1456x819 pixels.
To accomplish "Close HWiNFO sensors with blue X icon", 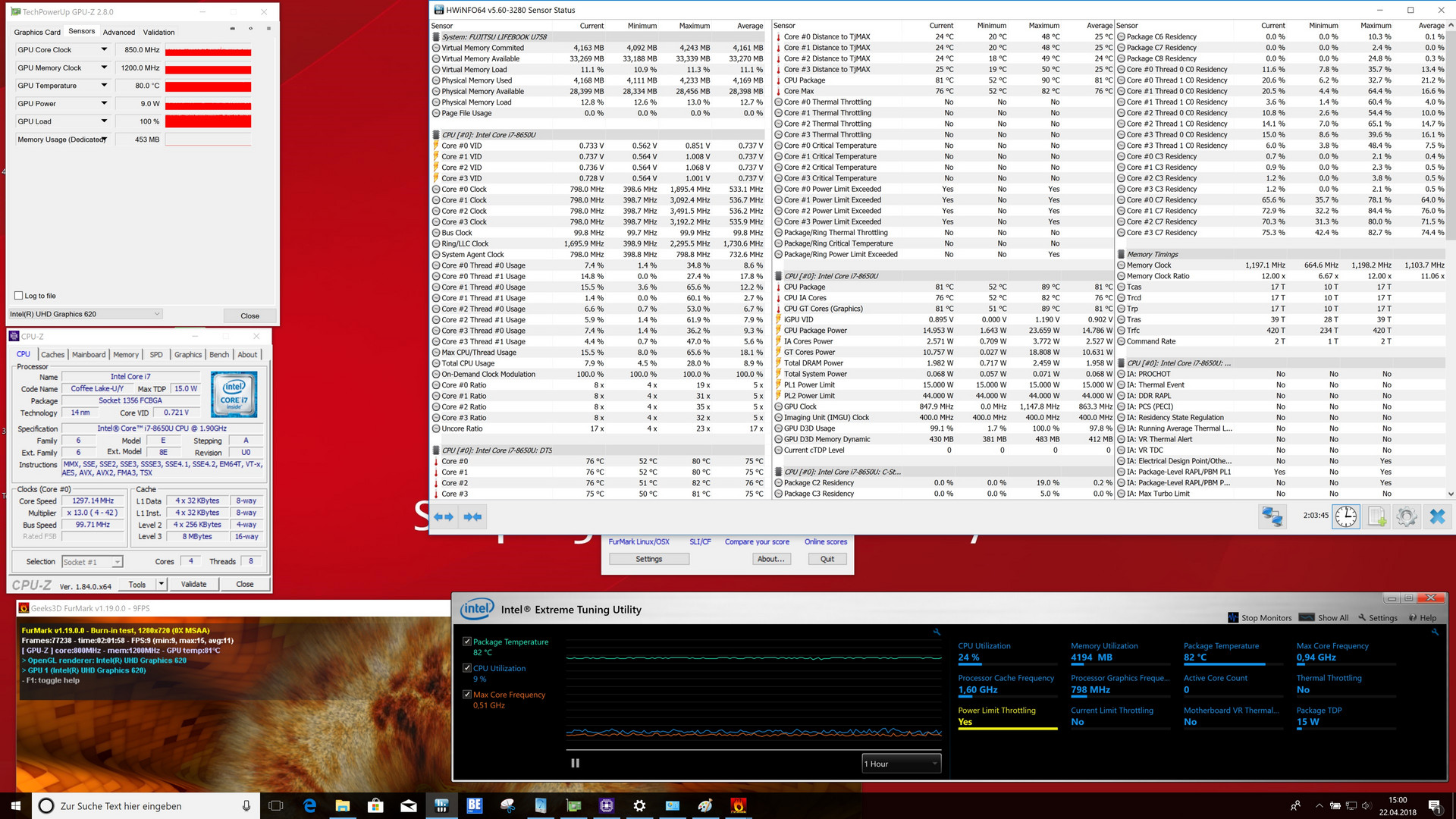I will [x=1437, y=516].
